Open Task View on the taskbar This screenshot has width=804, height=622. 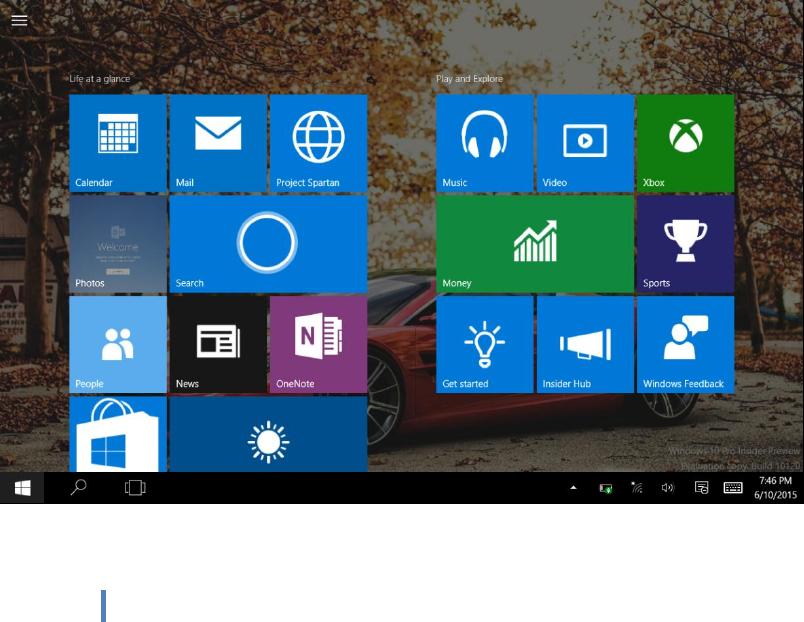coord(135,487)
